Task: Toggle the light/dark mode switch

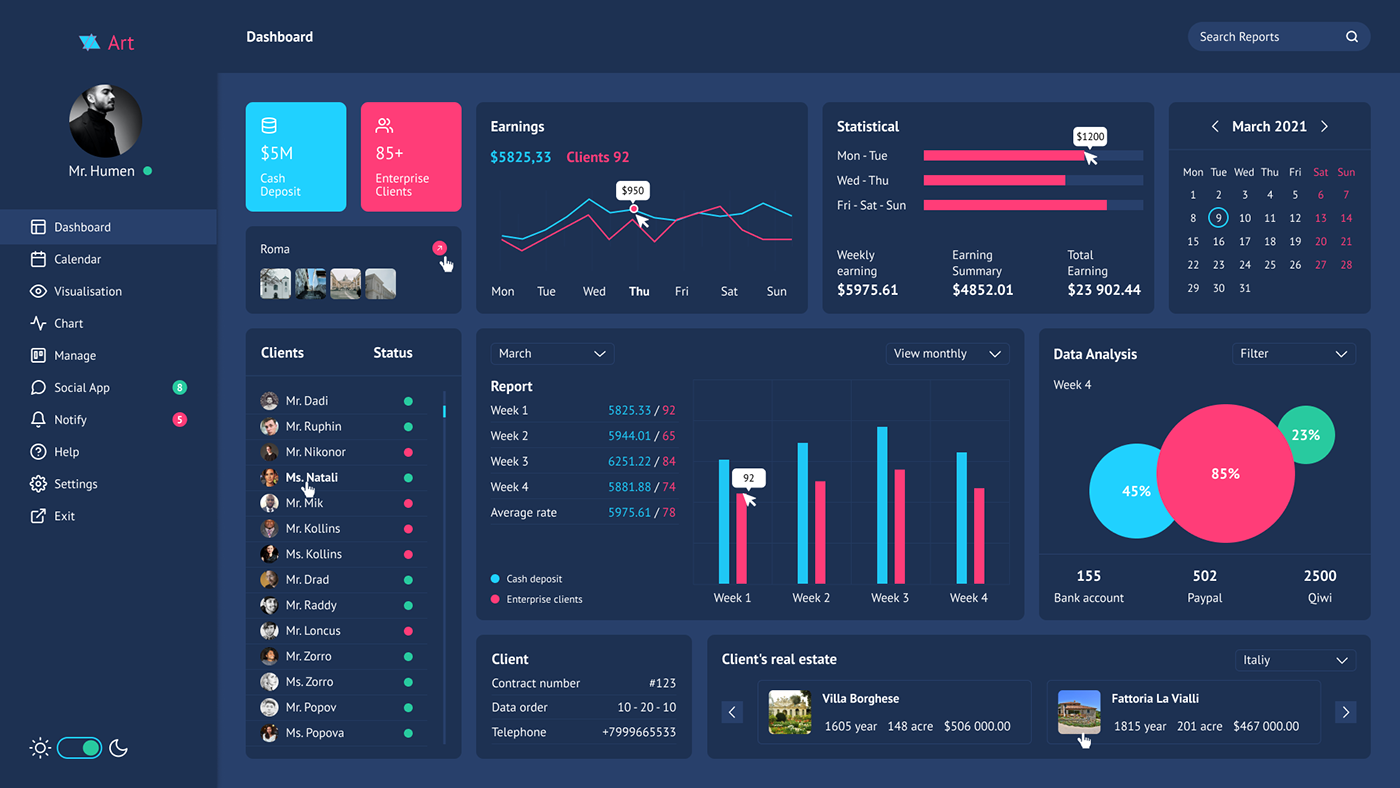Action: click(79, 748)
